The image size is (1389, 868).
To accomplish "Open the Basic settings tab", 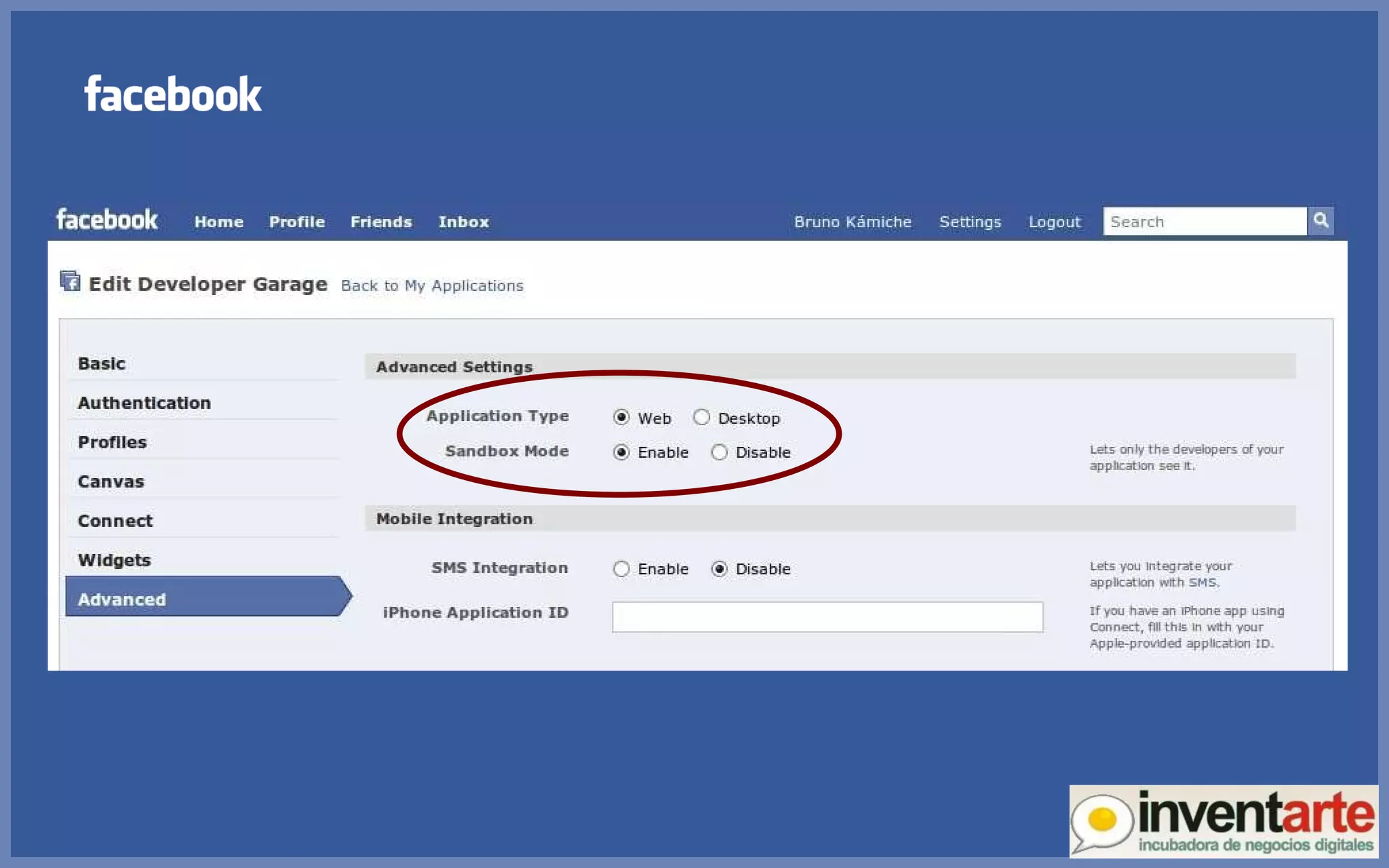I will 102,364.
